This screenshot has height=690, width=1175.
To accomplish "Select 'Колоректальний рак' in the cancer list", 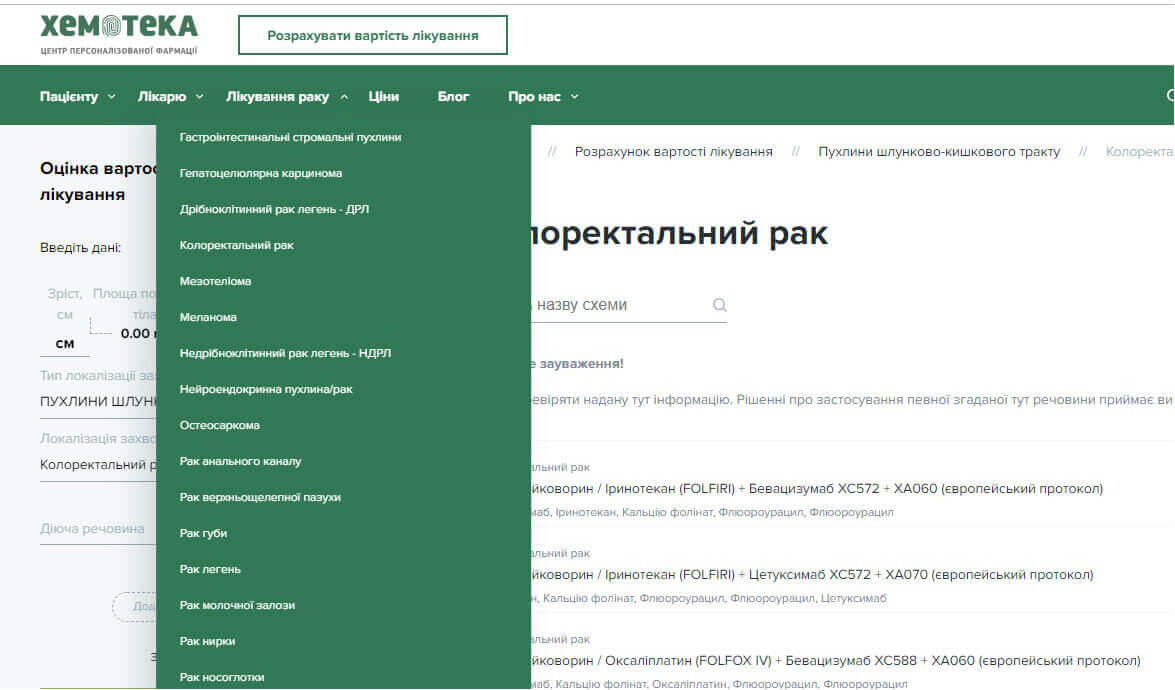I will point(239,245).
